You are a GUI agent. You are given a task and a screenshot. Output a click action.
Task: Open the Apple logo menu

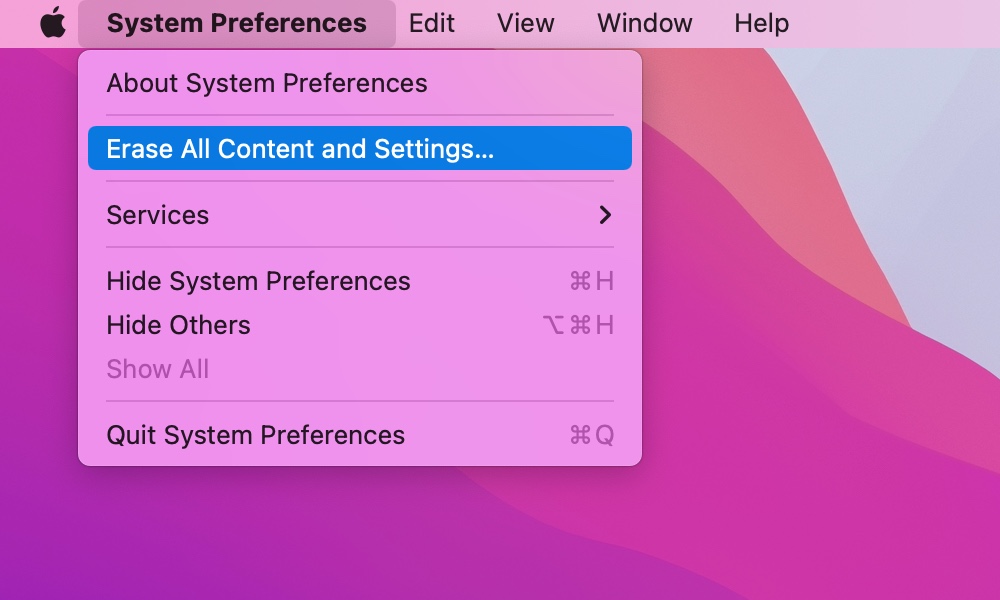[x=53, y=23]
